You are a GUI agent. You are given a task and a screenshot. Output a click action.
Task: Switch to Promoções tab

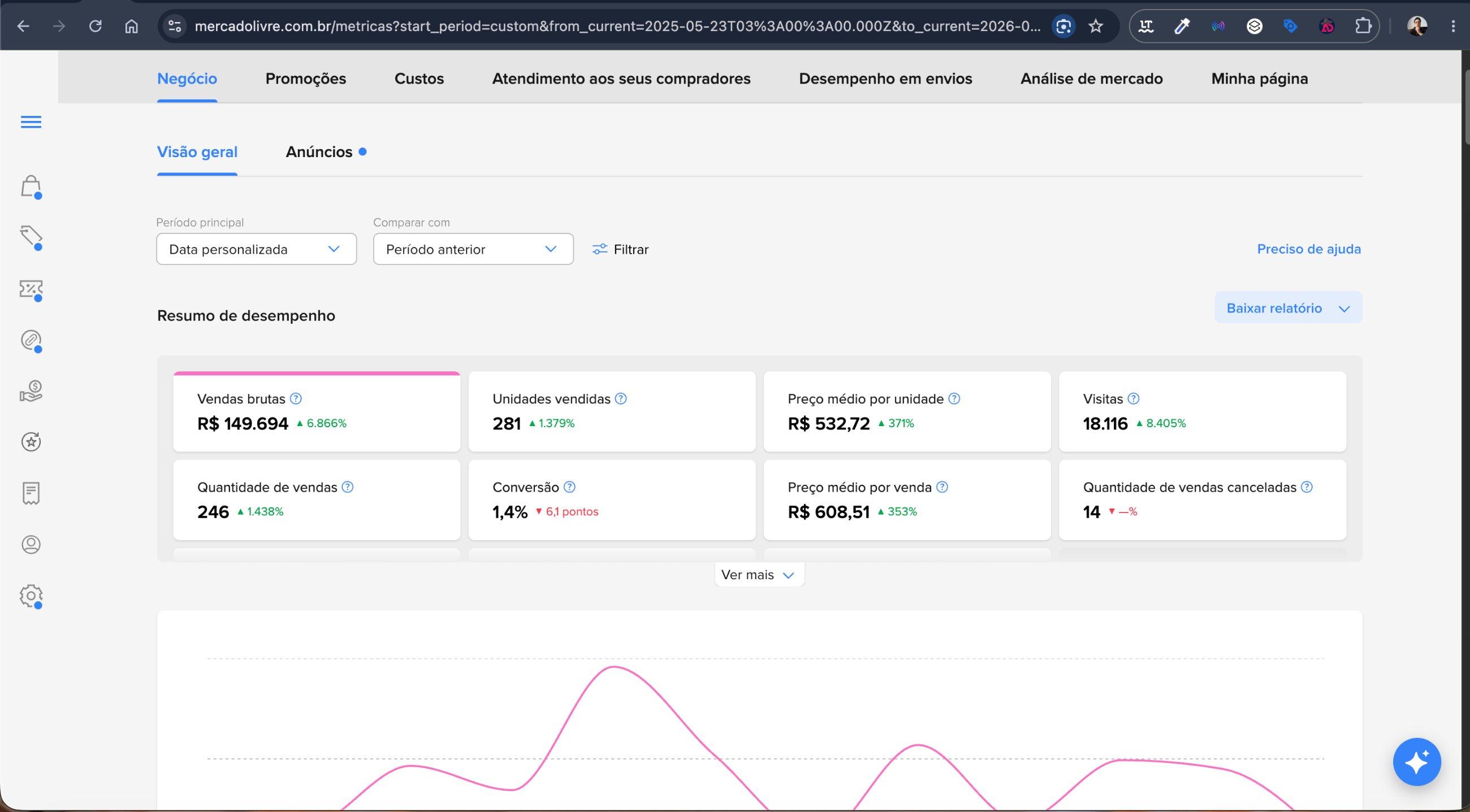coord(306,79)
